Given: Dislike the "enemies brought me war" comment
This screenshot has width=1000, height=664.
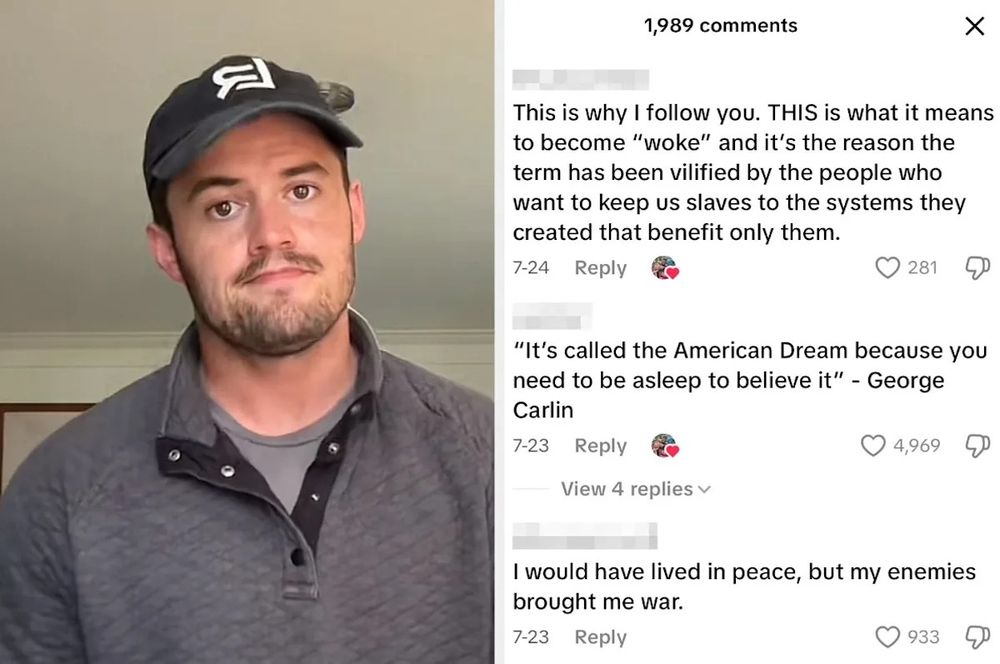Looking at the screenshot, I should coord(978,637).
